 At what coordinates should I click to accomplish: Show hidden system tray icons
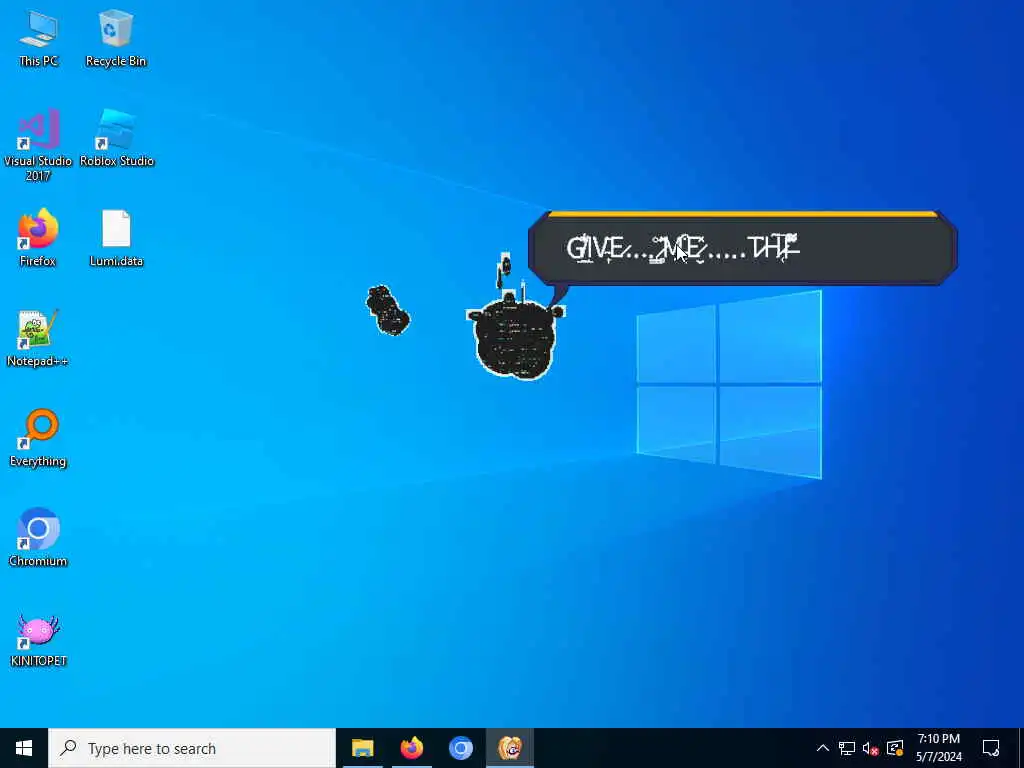pos(822,748)
